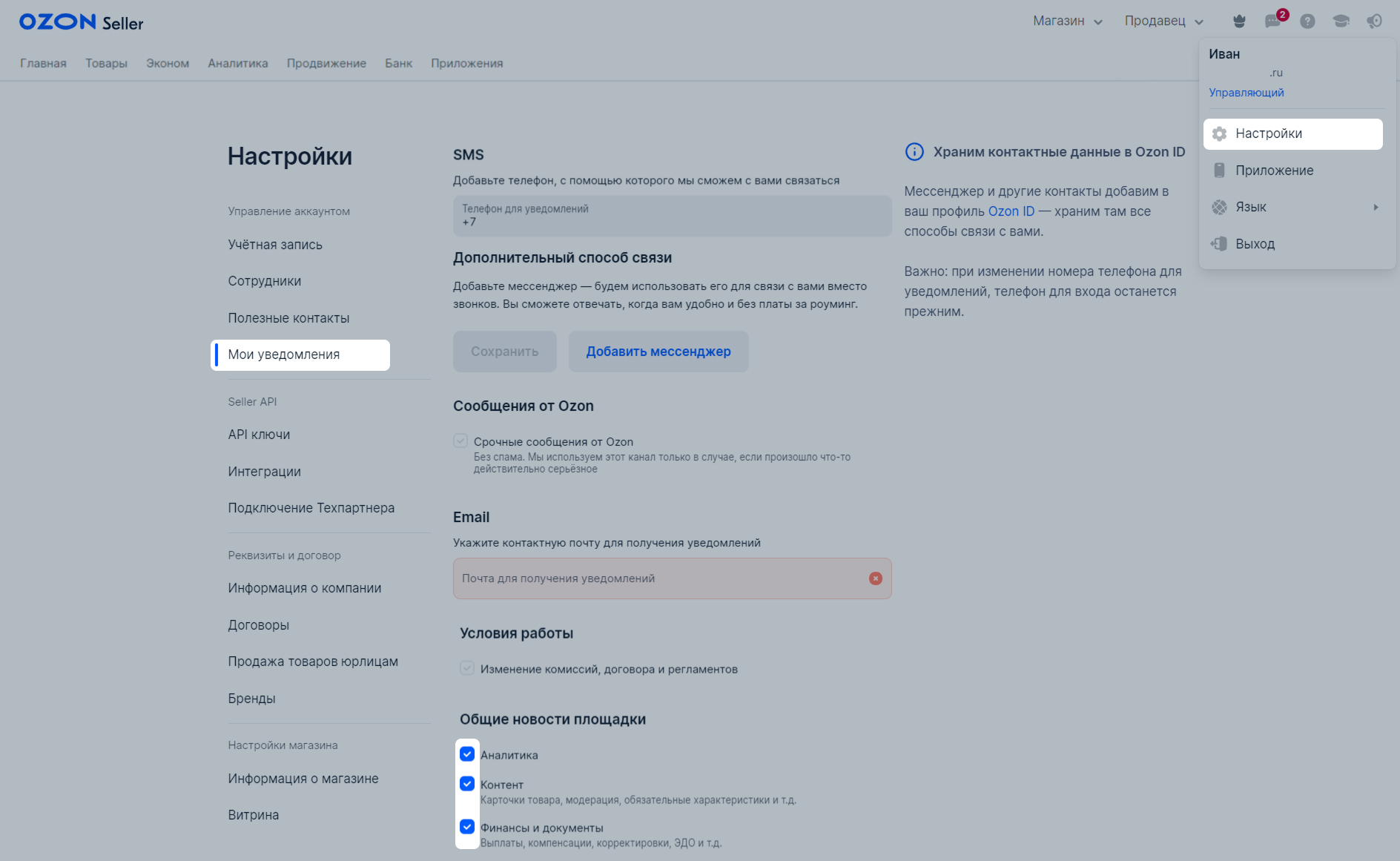Click the crown premium icon in header
Image resolution: width=1400 pixels, height=861 pixels.
[1239, 21]
